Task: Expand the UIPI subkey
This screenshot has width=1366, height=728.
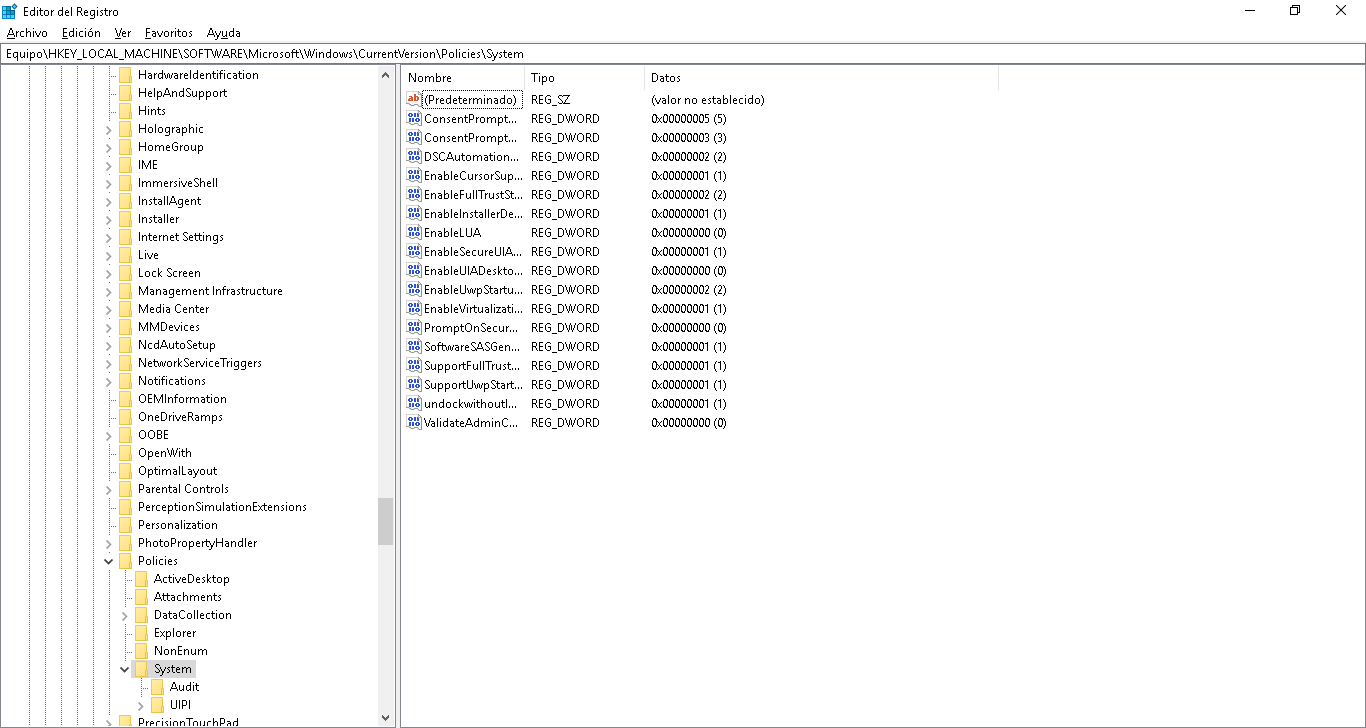Action: pos(141,705)
